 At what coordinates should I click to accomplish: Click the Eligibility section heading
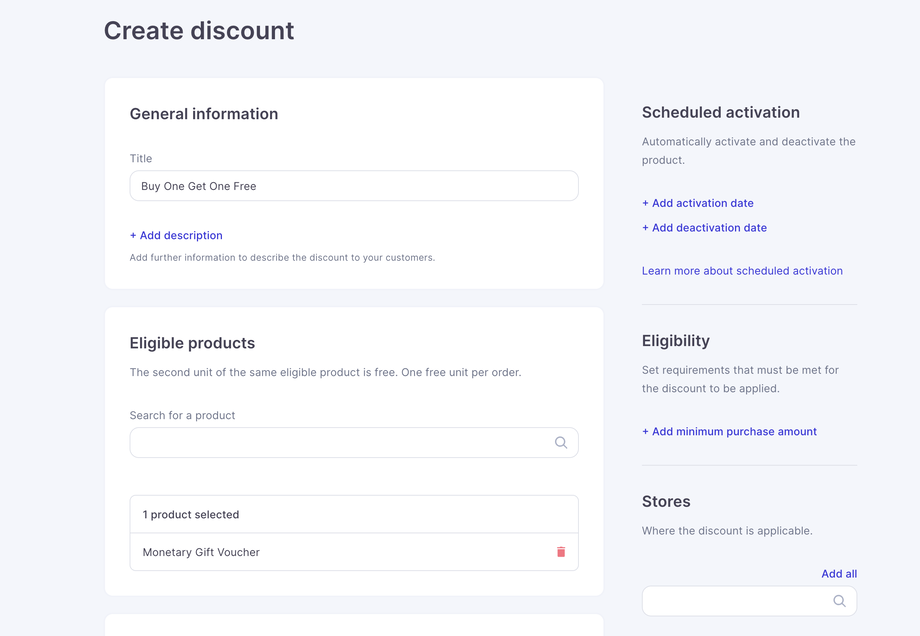tap(676, 341)
